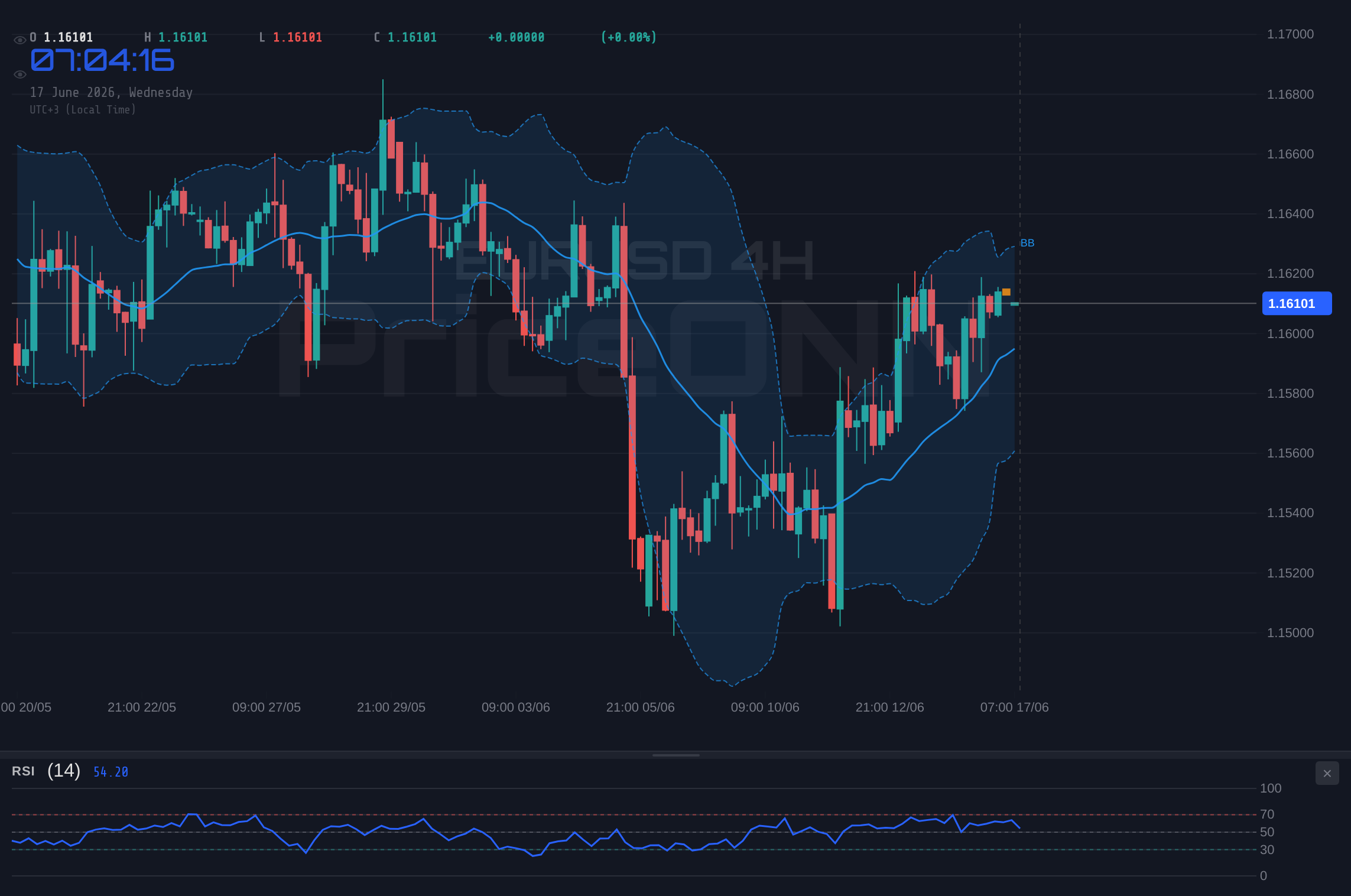Click the 07:00 17/06 time axis label
Image resolution: width=1351 pixels, height=896 pixels.
coord(1015,707)
